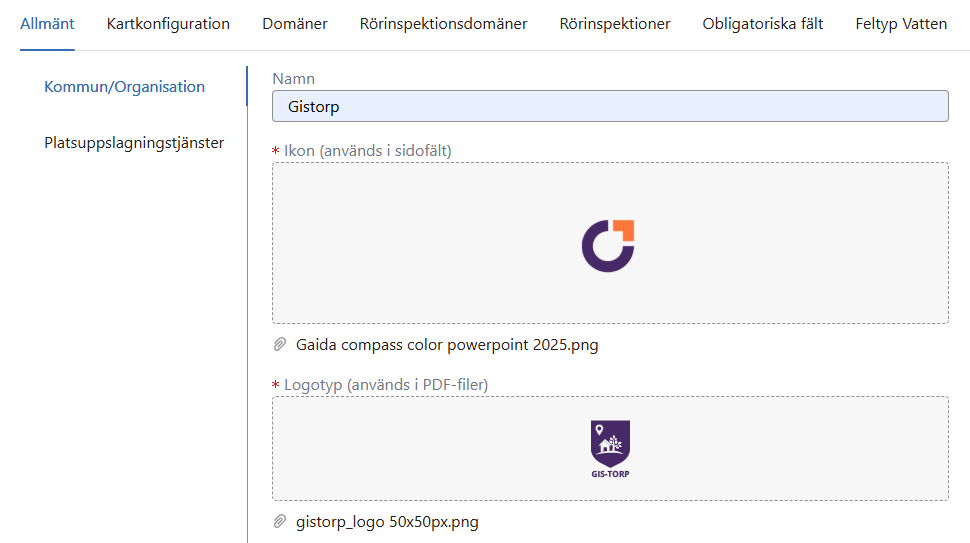Switch to the Kartkonfiguration tab
Image resolution: width=970 pixels, height=543 pixels.
click(168, 24)
